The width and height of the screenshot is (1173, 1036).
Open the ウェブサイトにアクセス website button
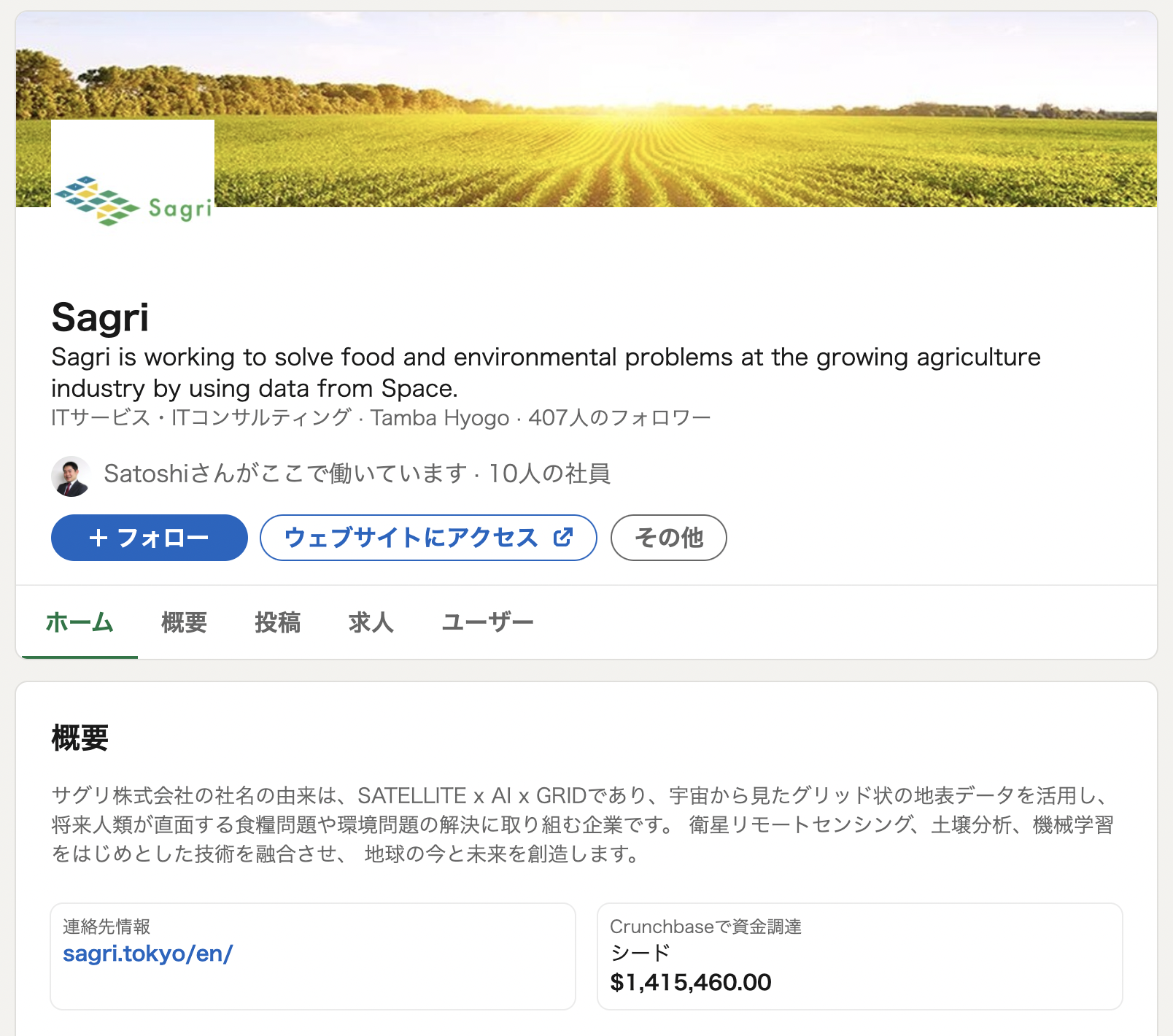point(428,538)
